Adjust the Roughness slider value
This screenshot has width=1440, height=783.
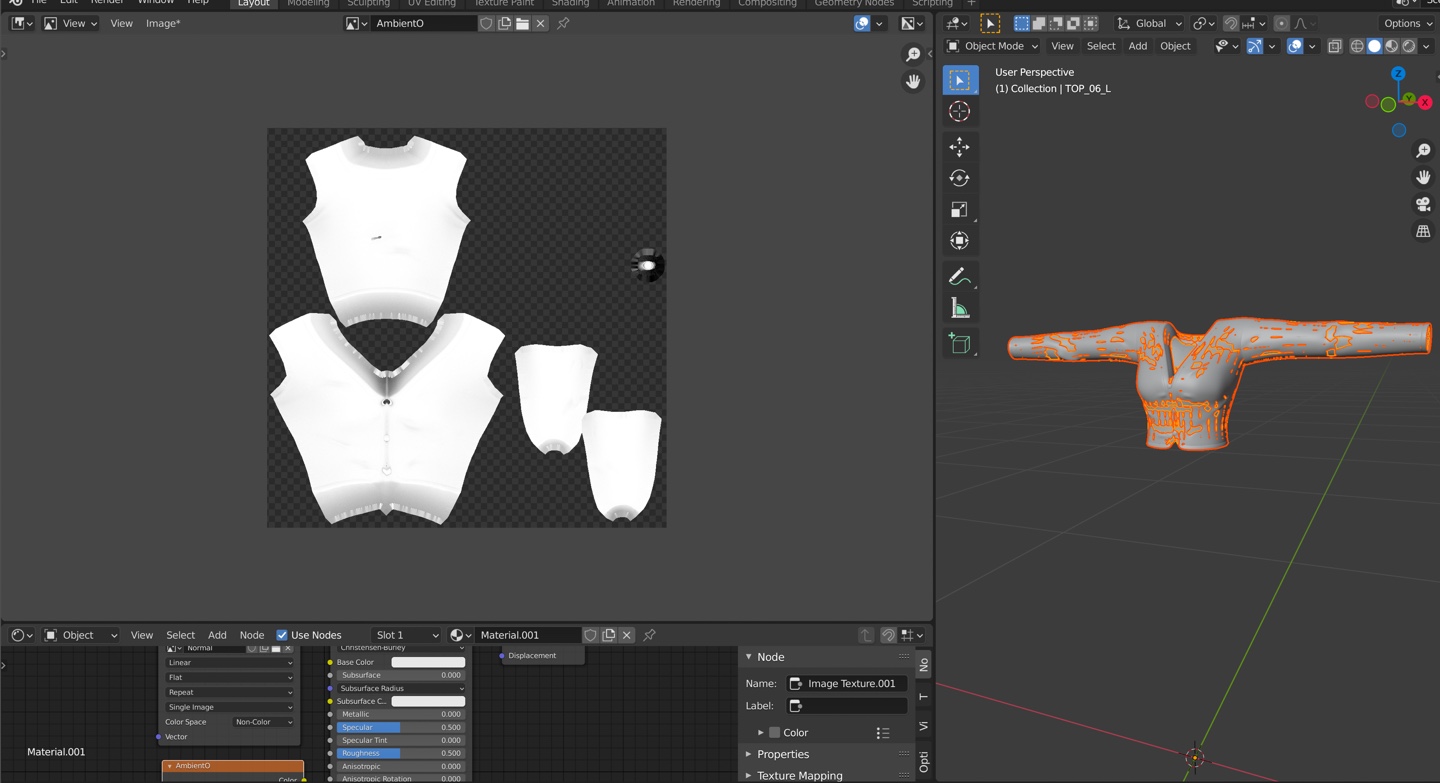400,753
